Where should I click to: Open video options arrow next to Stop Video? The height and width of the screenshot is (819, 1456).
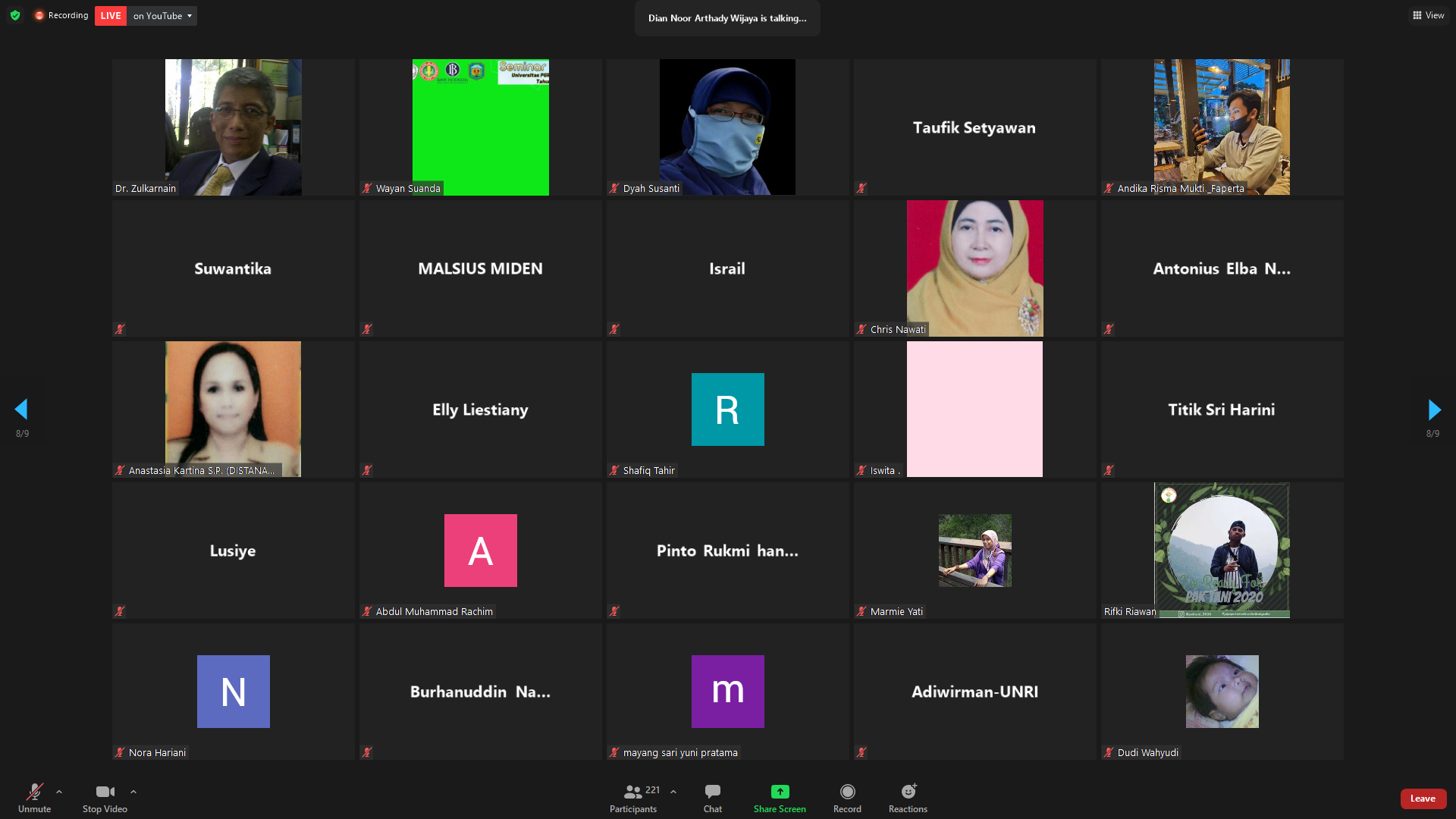tap(133, 792)
